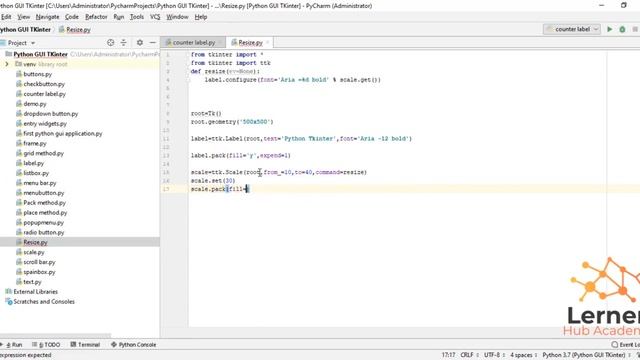
Task: Open the Run menu
Action: (118, 17)
